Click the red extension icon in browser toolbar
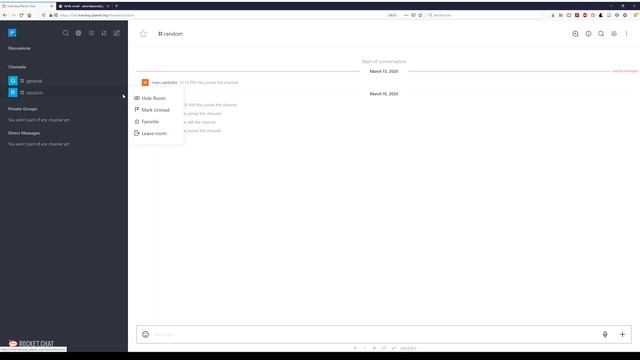 577,15
